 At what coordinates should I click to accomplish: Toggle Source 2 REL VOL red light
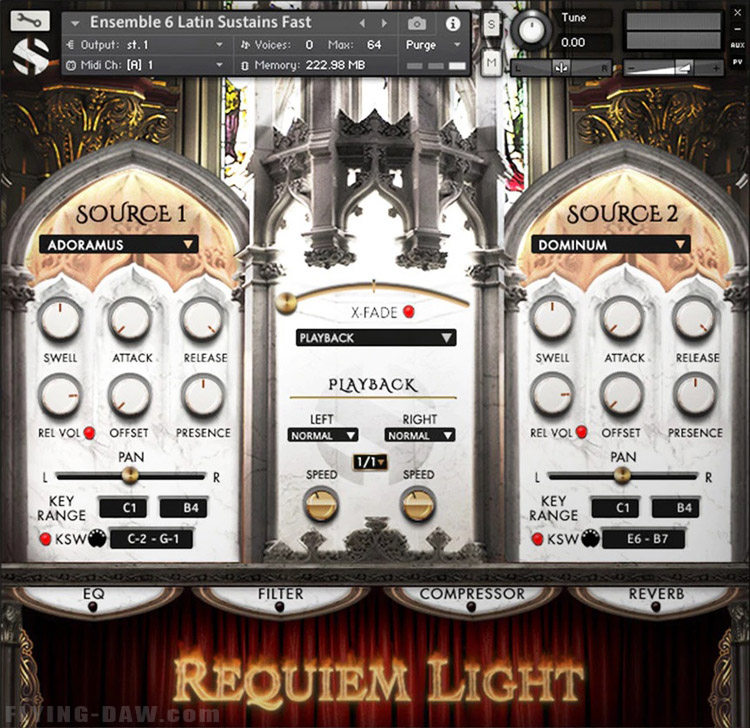[x=581, y=432]
